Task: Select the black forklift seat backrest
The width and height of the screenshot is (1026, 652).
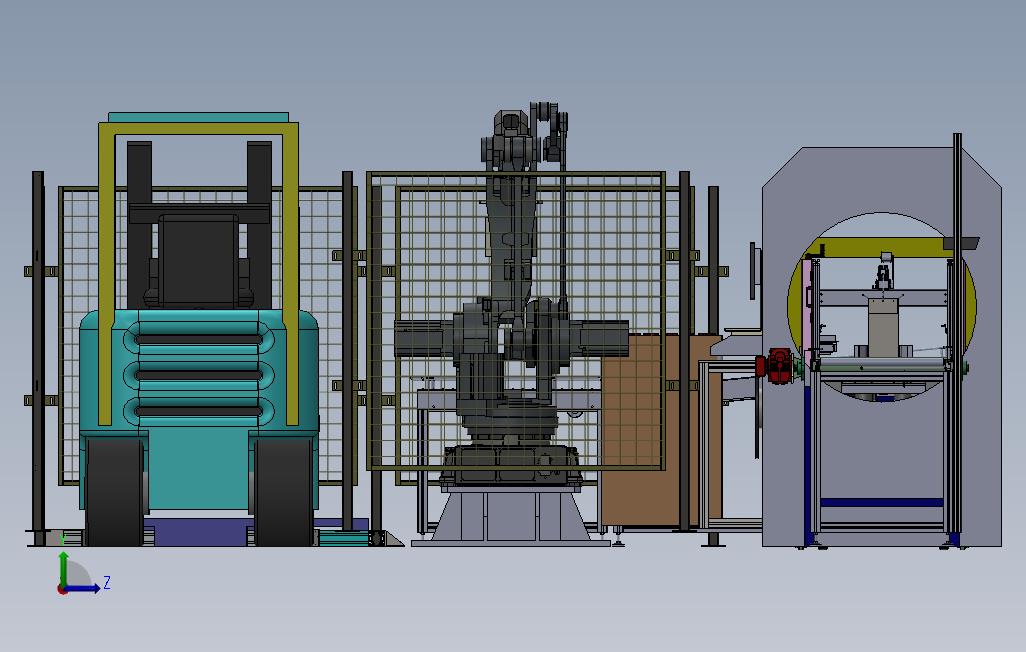Action: (198, 261)
